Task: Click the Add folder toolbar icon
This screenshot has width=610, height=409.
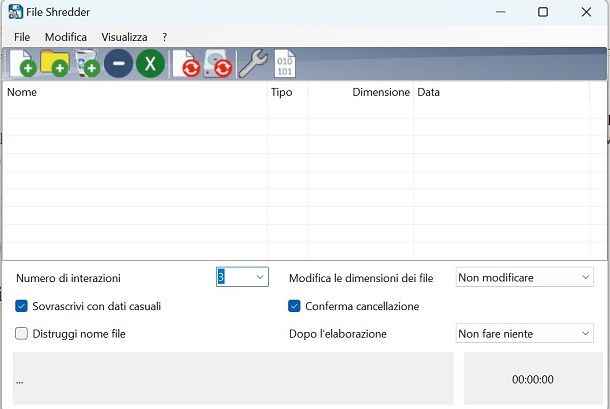Action: 55,63
